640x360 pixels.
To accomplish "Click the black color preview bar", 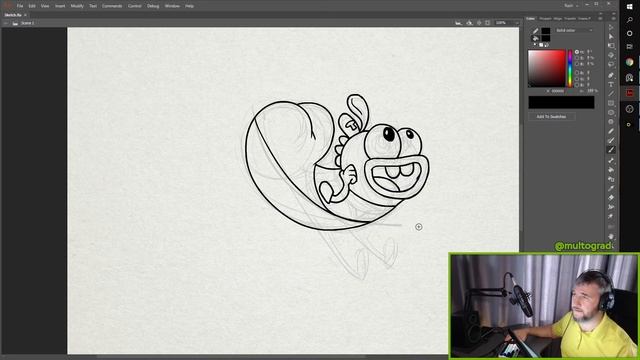I will (561, 102).
